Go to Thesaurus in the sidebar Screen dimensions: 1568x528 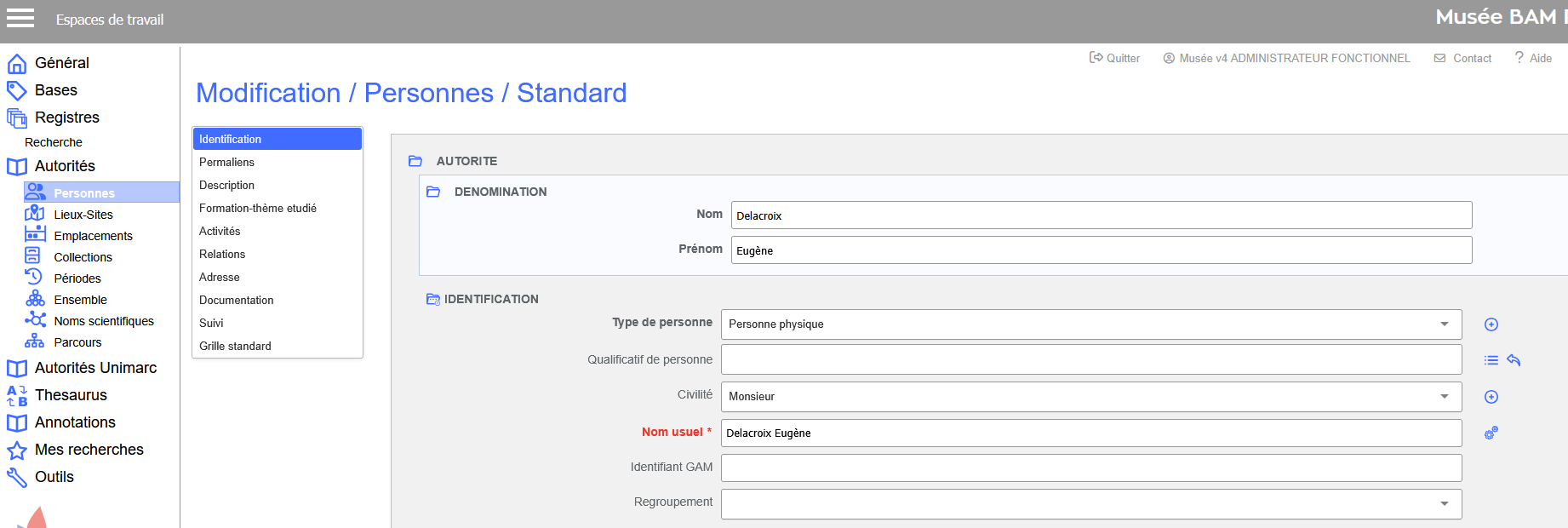[x=71, y=395]
